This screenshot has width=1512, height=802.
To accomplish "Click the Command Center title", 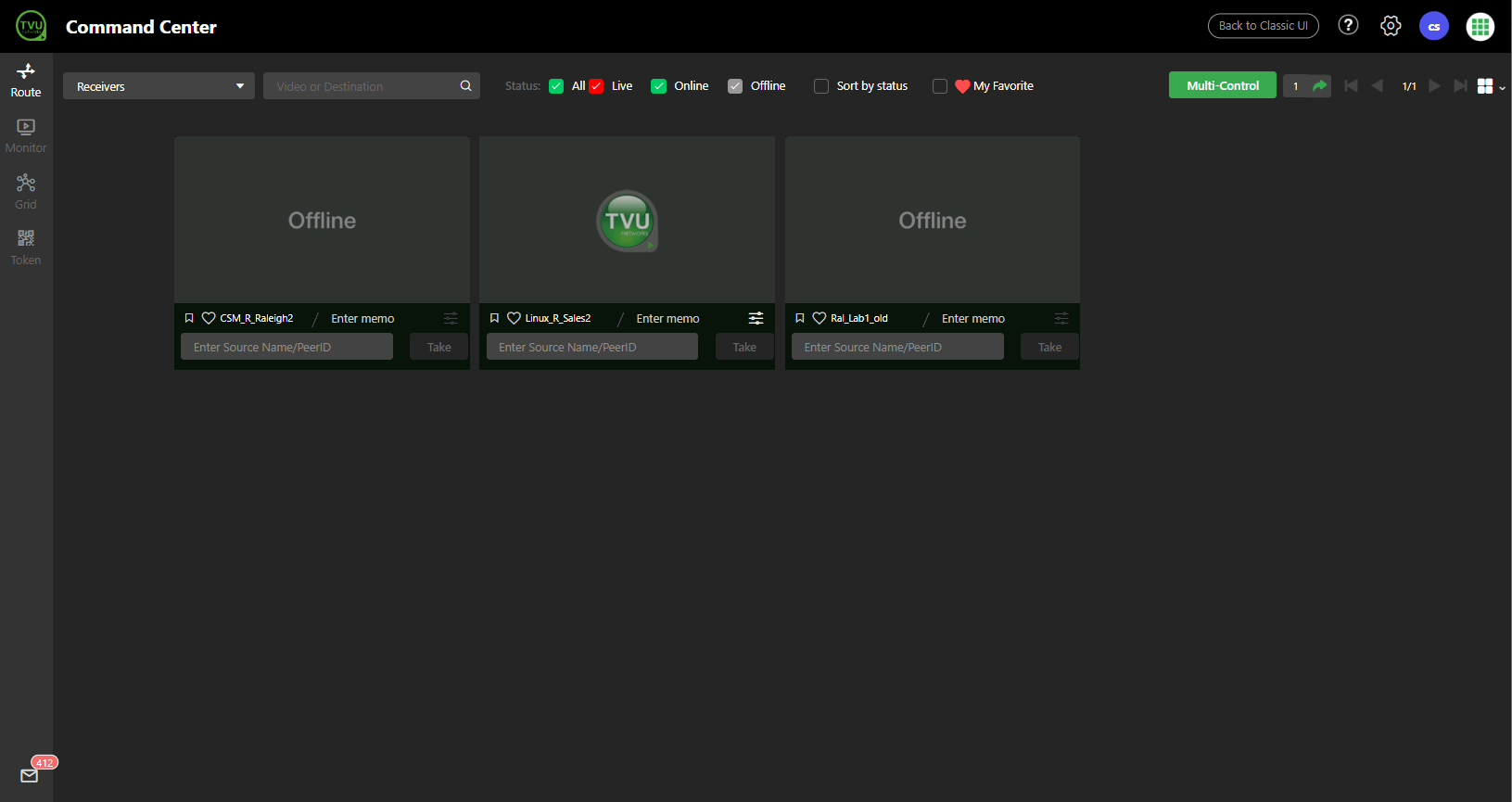I will point(141,27).
